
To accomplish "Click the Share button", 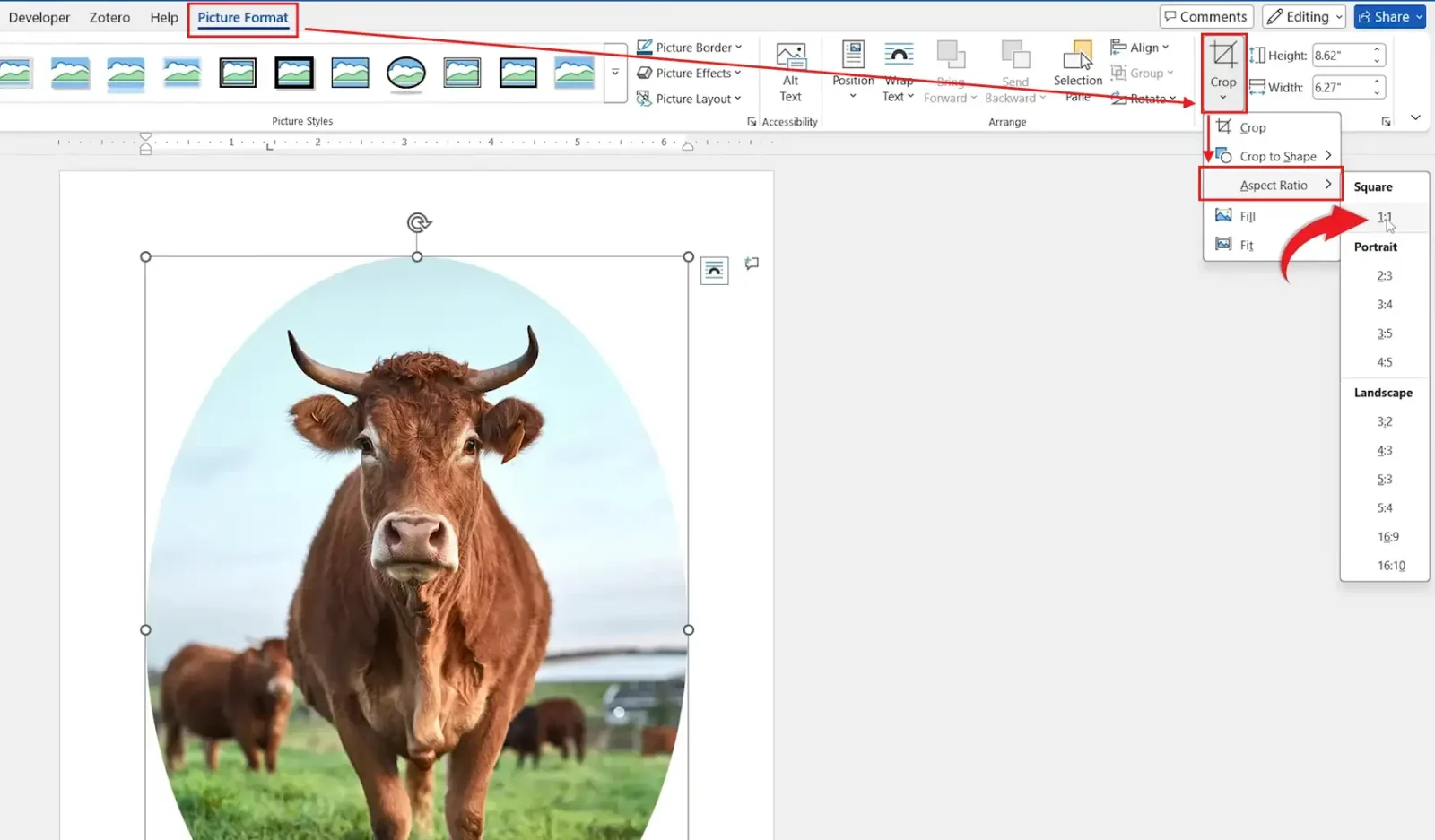I will point(1390,16).
